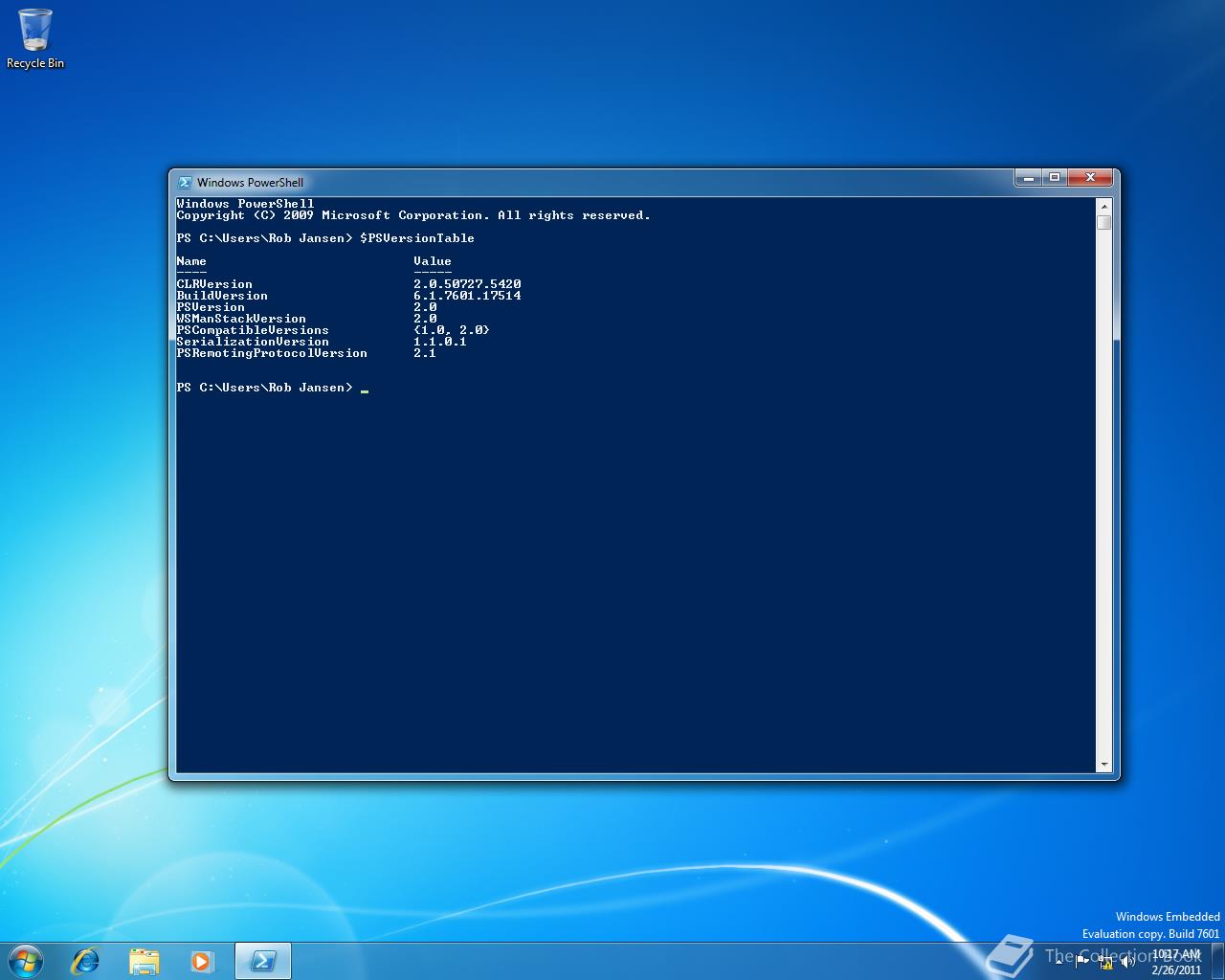Open PowerShell title bar system menu icon
This screenshot has height=980, width=1225.
[185, 182]
